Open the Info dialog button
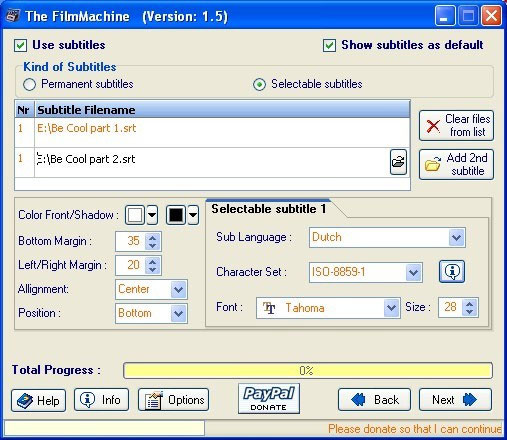 point(101,399)
